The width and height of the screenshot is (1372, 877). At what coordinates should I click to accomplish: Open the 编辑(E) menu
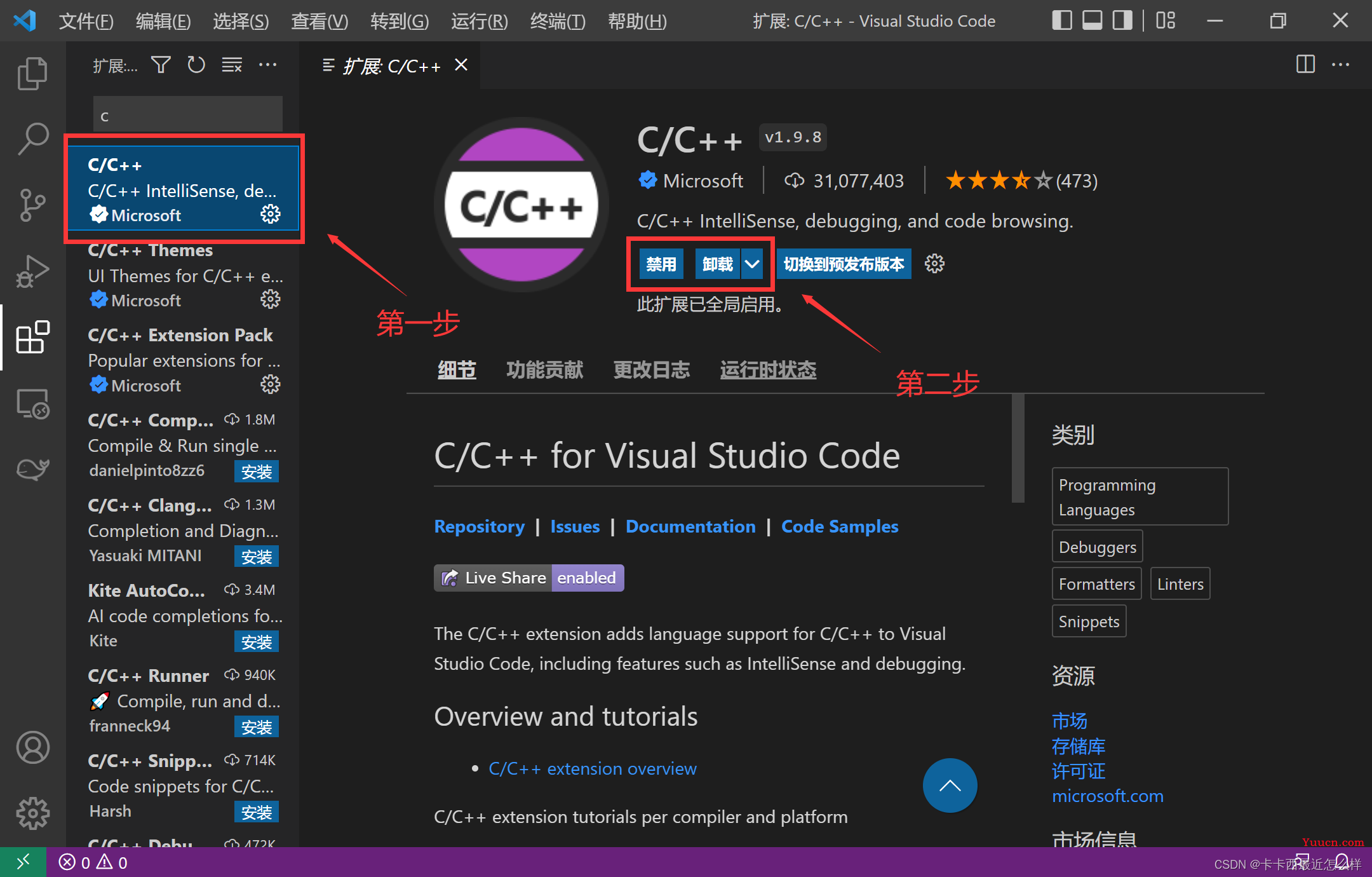coord(163,21)
